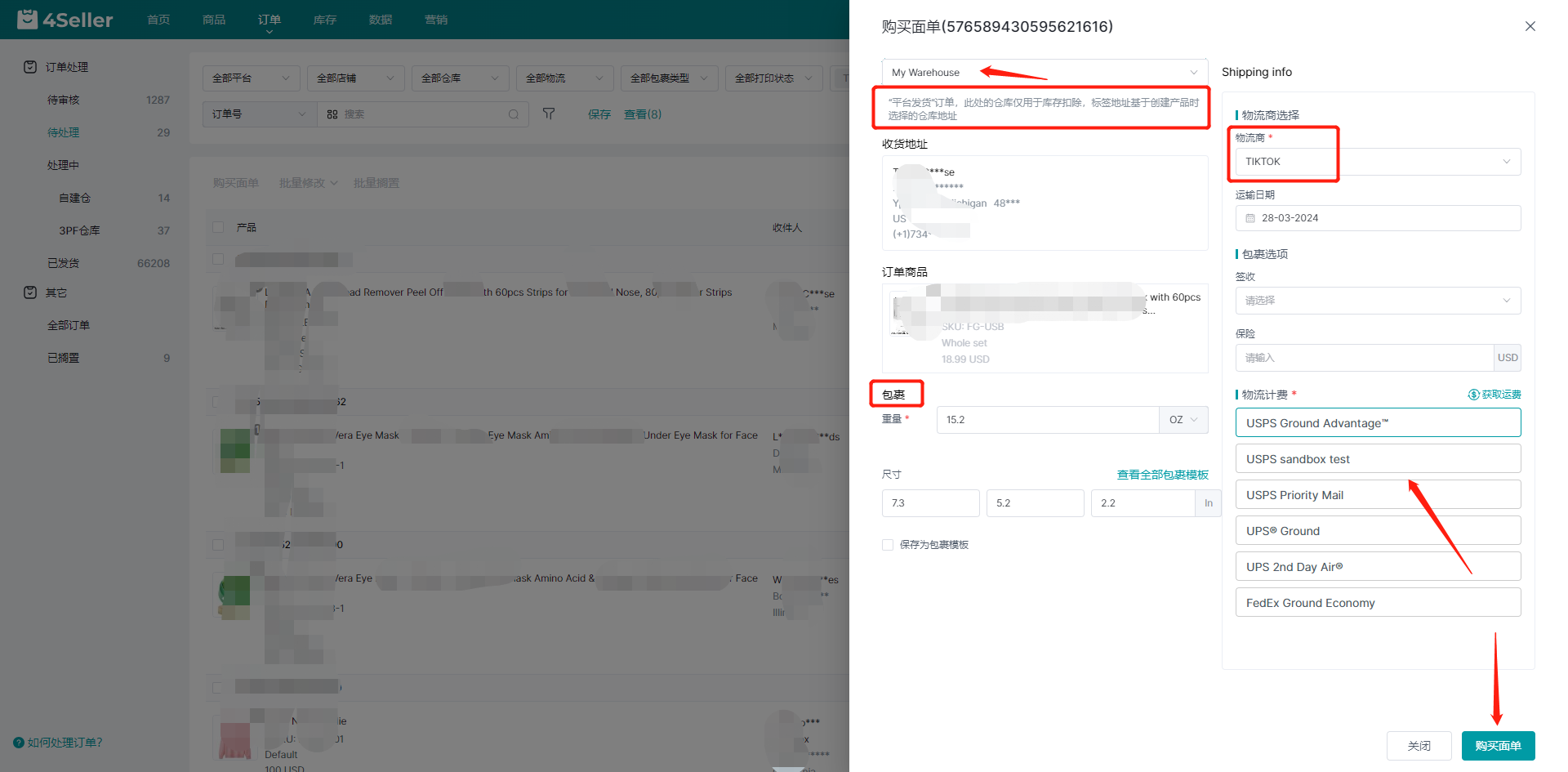Click the 4Seller logo icon
This screenshot has width=1568, height=772.
pyautogui.click(x=27, y=19)
